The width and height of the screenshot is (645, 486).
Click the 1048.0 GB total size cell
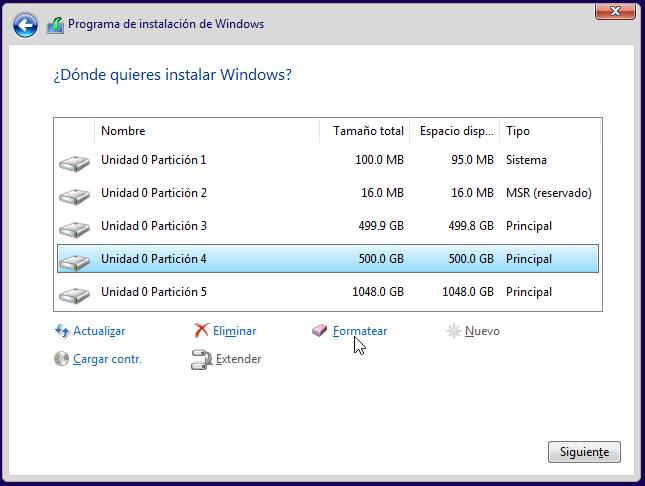coord(378,292)
